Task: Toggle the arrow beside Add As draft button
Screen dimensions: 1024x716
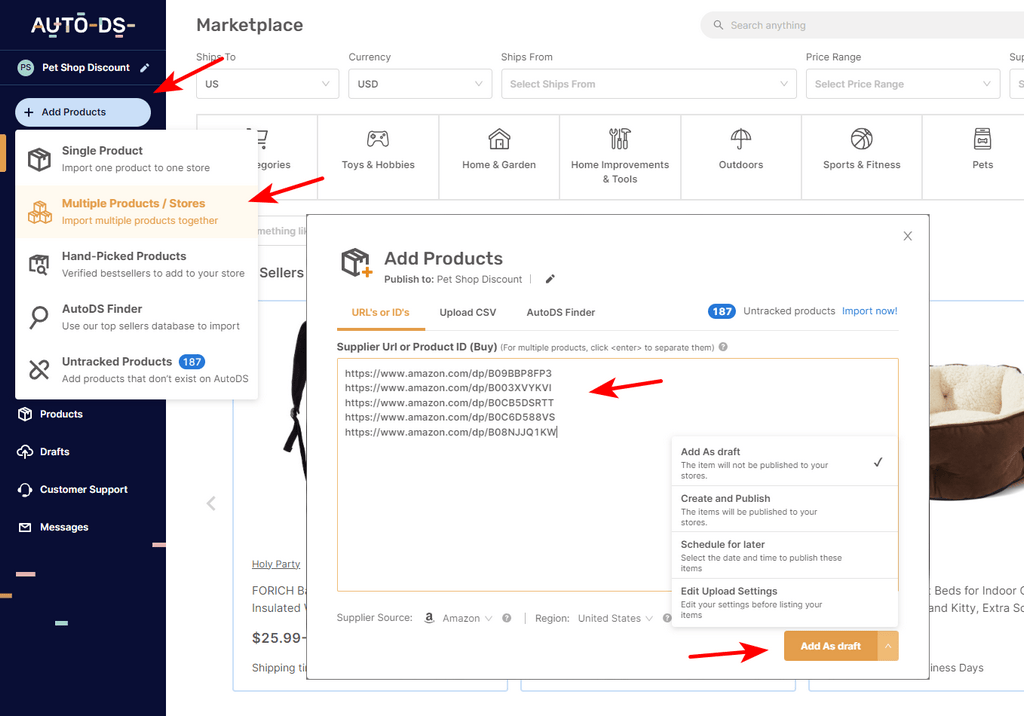Action: click(888, 646)
